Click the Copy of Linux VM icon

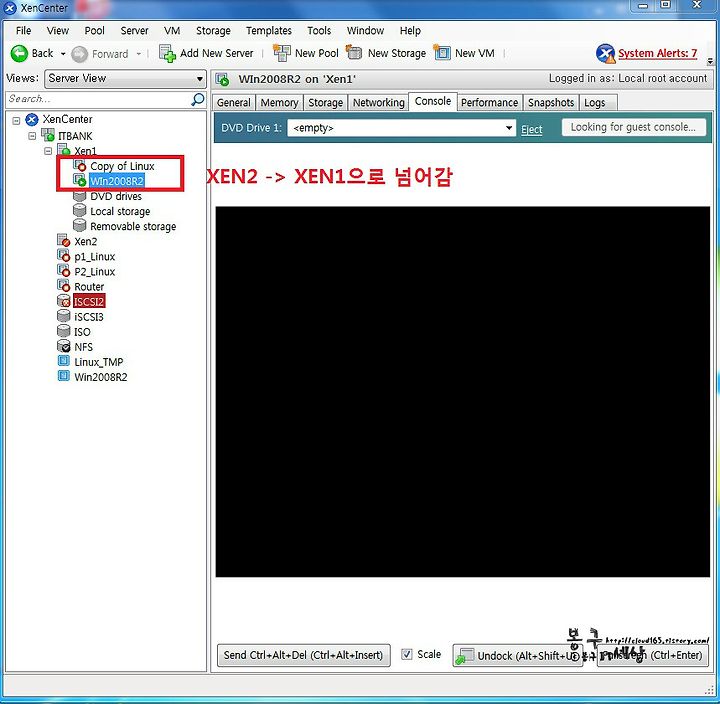coord(79,165)
